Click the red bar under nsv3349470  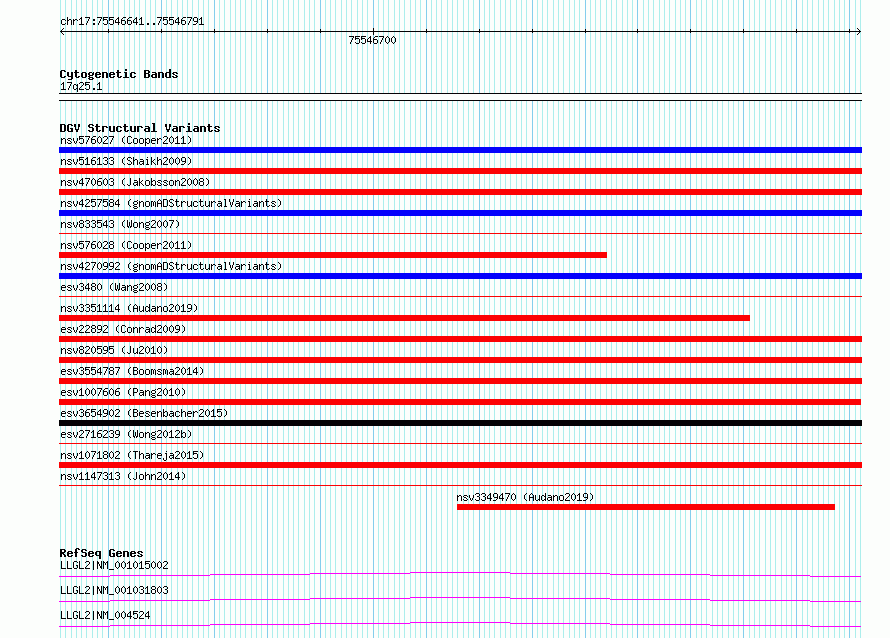(x=646, y=507)
